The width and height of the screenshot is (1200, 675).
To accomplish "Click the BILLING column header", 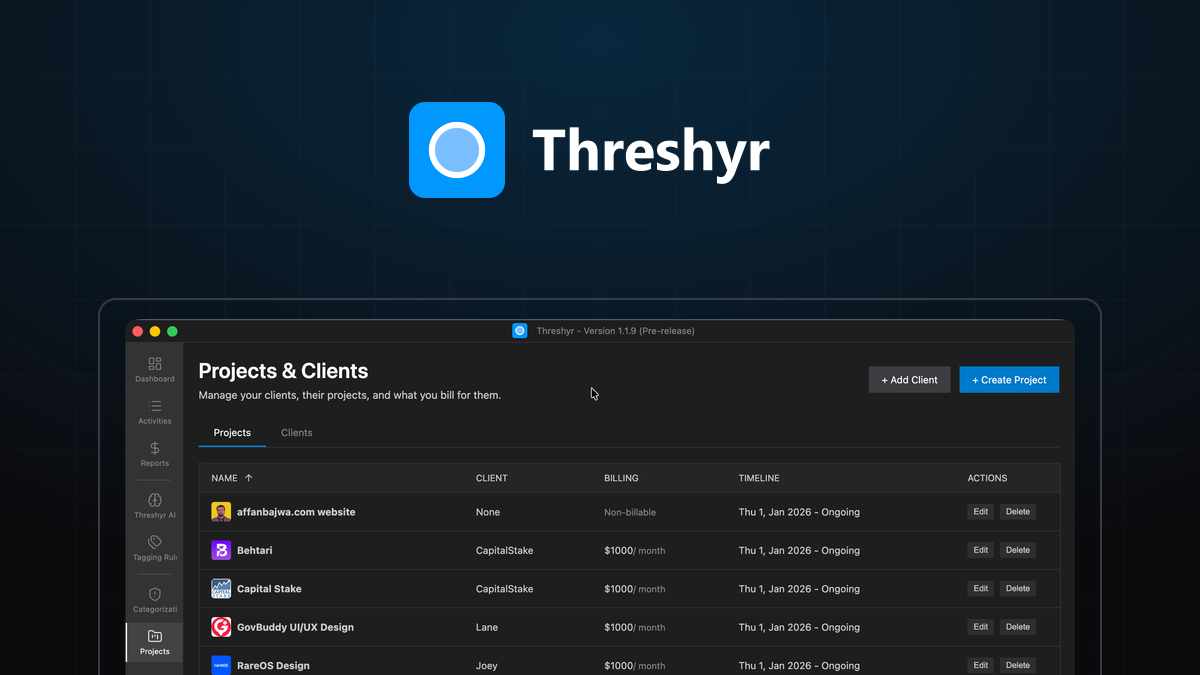I will pos(621,478).
